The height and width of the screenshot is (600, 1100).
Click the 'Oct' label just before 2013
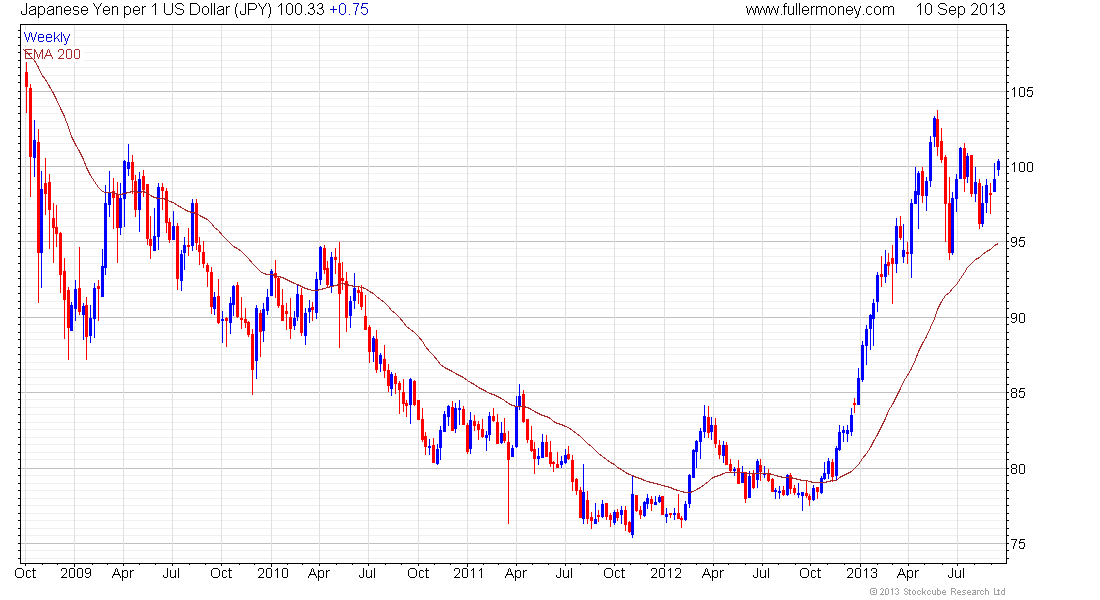[x=810, y=573]
